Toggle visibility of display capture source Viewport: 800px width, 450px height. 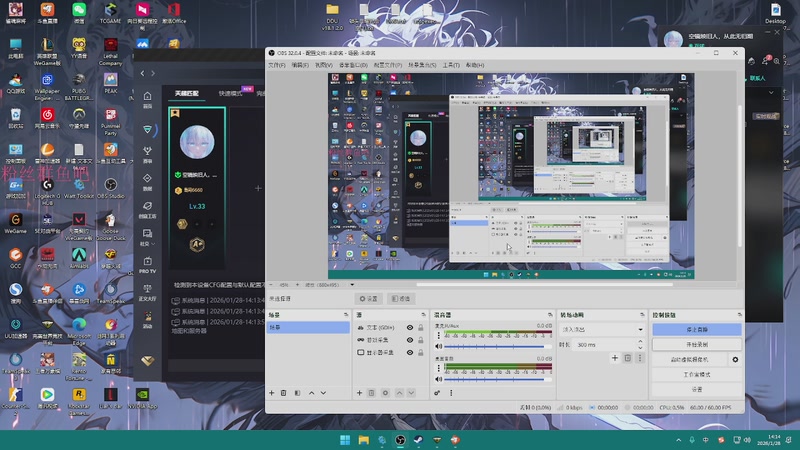coord(410,353)
